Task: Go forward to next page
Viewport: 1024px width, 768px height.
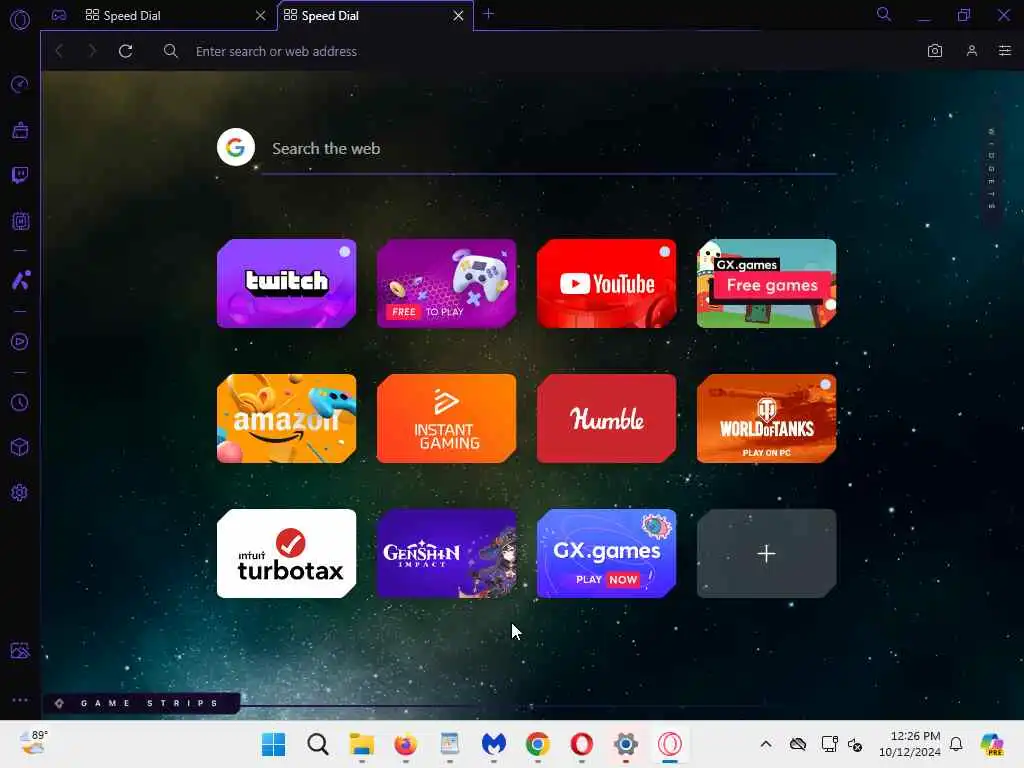Action: coord(91,51)
